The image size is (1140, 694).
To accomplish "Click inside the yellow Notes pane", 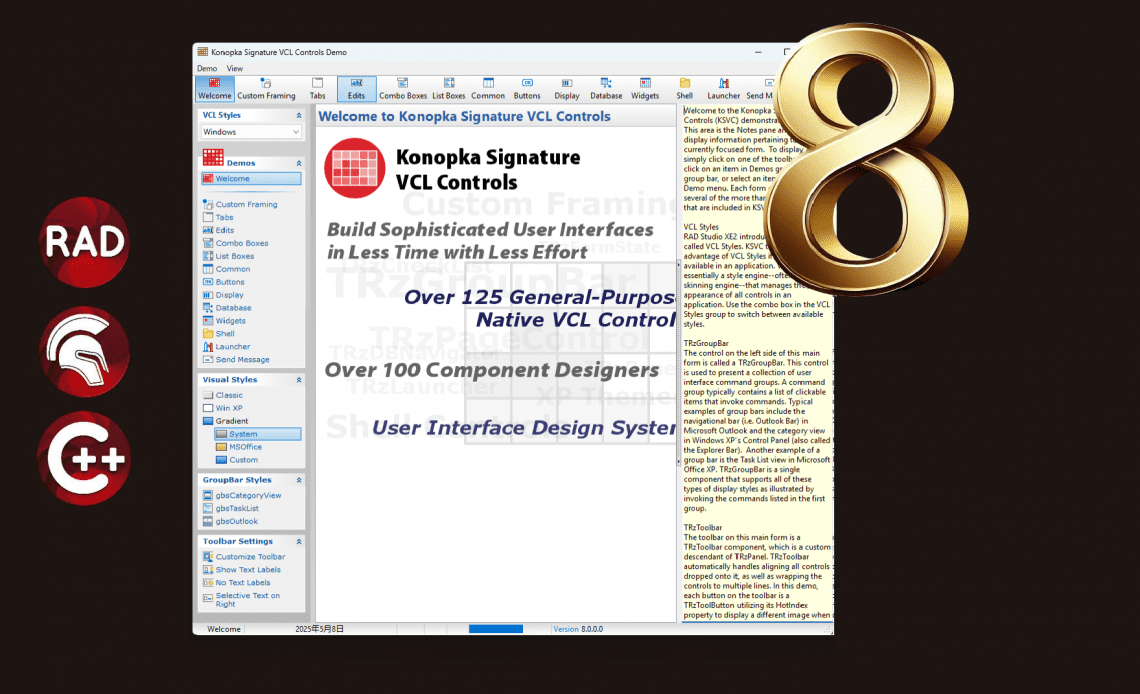I will pos(756,363).
